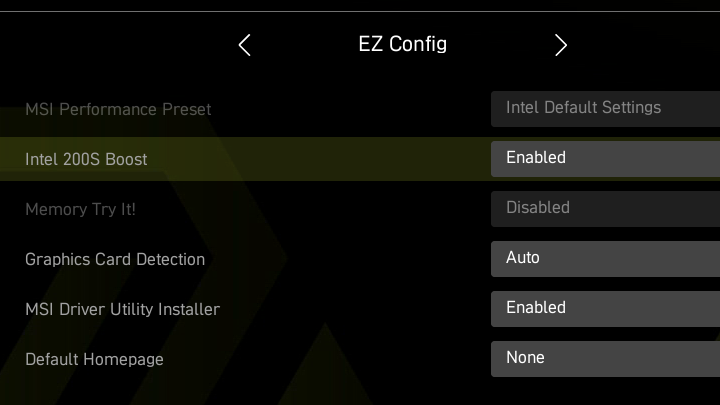
Task: Click the greyed MSI Performance Preset label
Action: (118, 109)
